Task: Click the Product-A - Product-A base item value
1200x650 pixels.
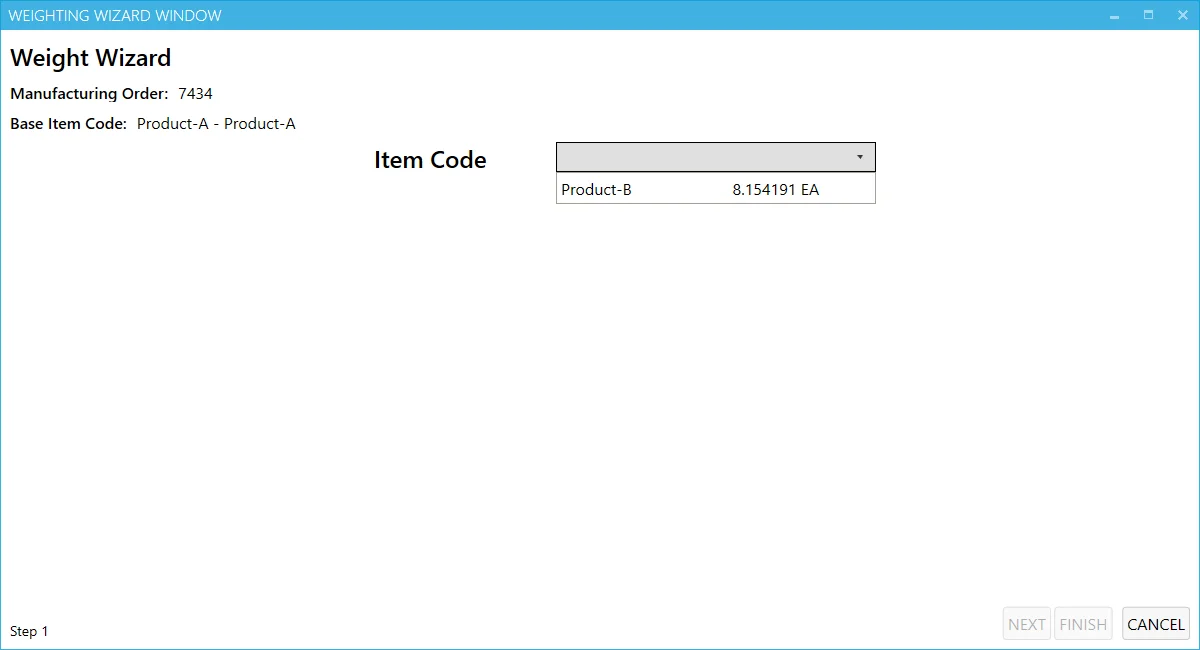Action: pos(216,124)
